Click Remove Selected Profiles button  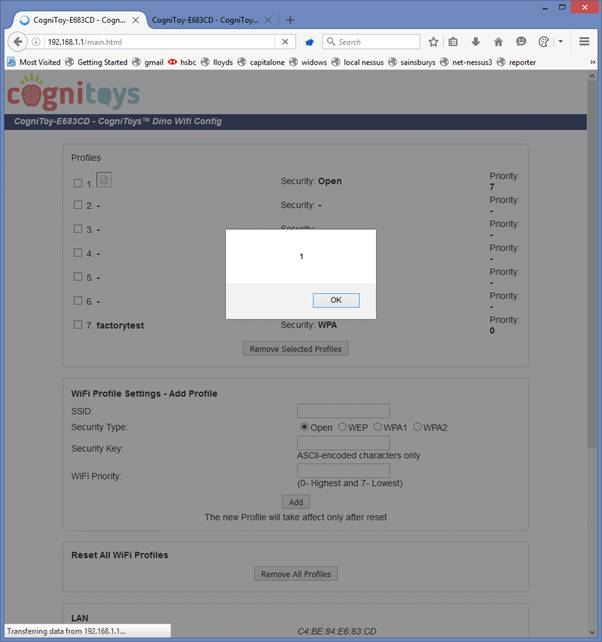(x=296, y=349)
